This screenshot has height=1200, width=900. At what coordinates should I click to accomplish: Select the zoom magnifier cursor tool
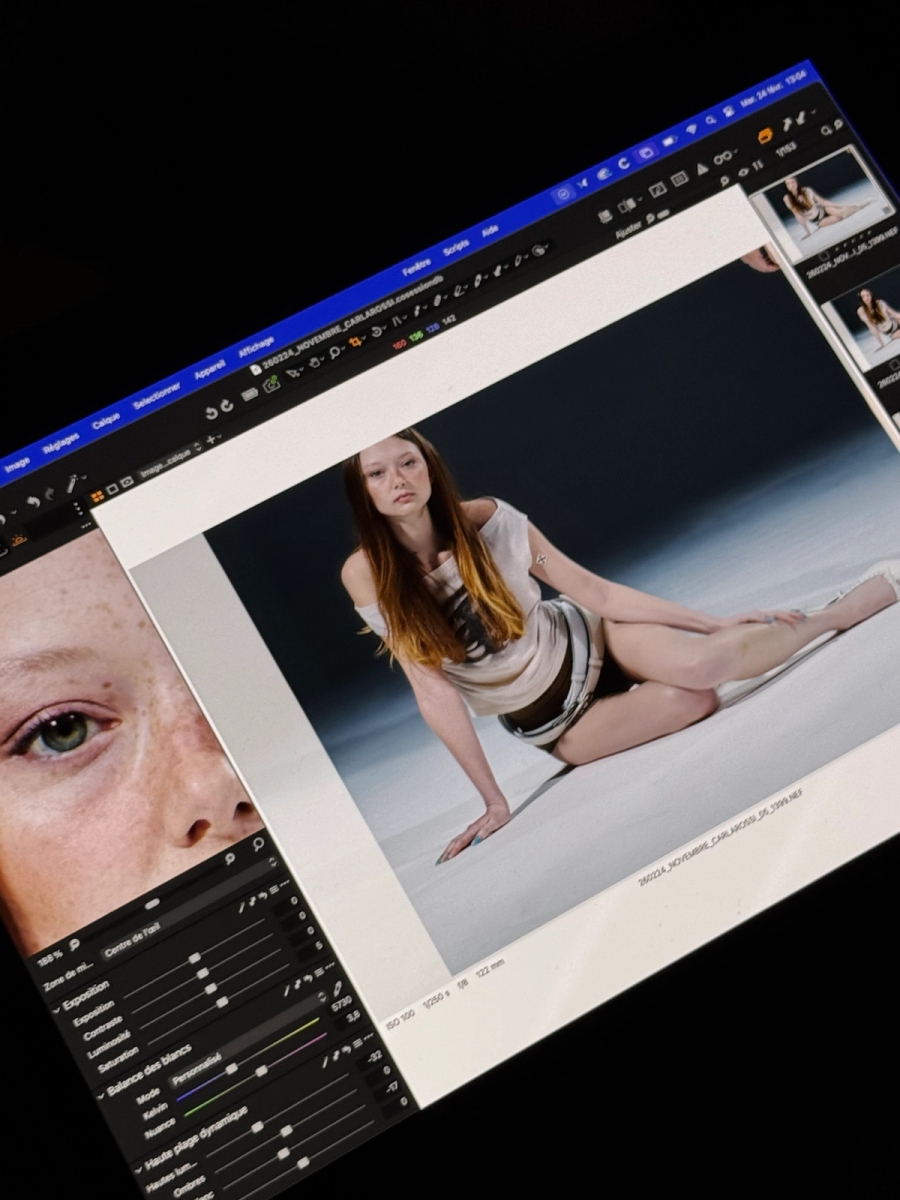tap(336, 351)
